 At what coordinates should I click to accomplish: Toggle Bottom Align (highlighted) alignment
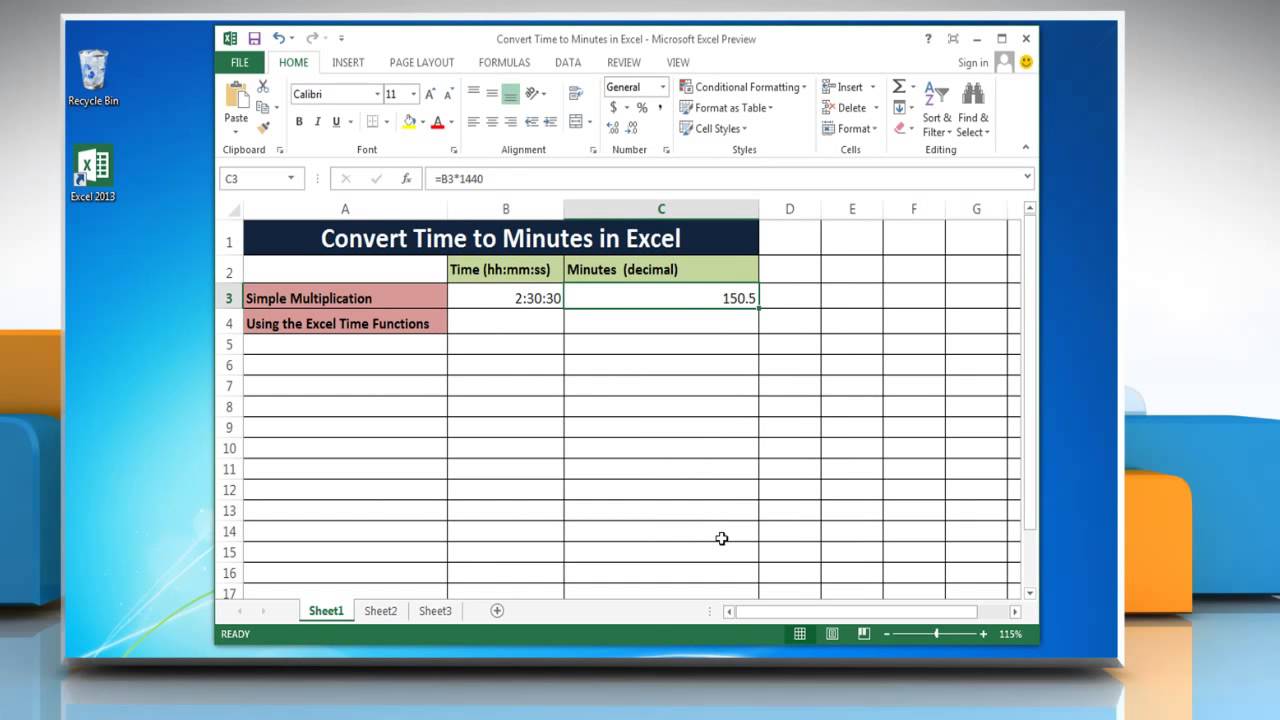[511, 94]
